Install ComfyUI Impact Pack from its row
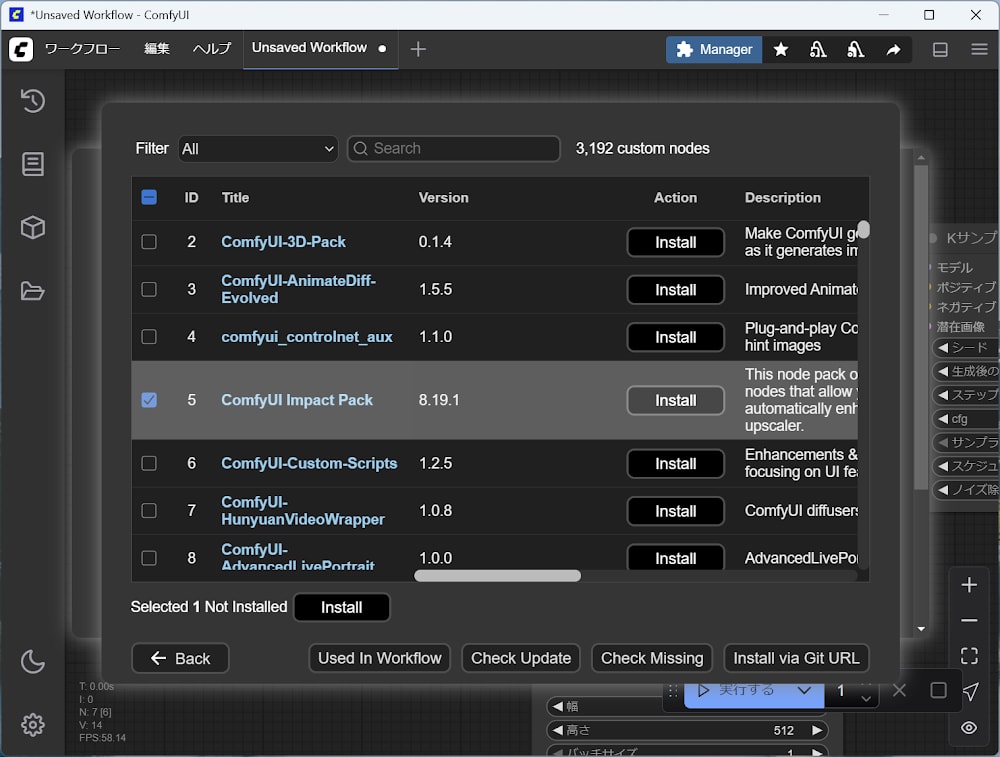 click(x=675, y=401)
